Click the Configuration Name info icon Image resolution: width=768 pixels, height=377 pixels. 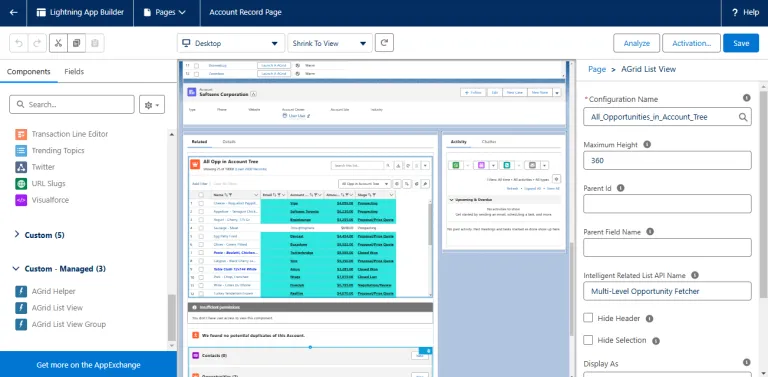pos(746,98)
